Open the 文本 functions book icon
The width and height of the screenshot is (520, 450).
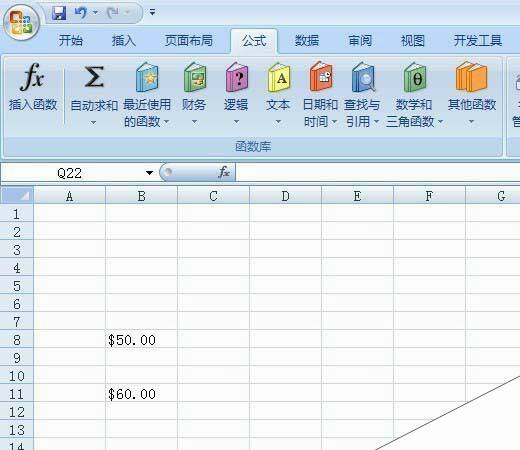(279, 77)
